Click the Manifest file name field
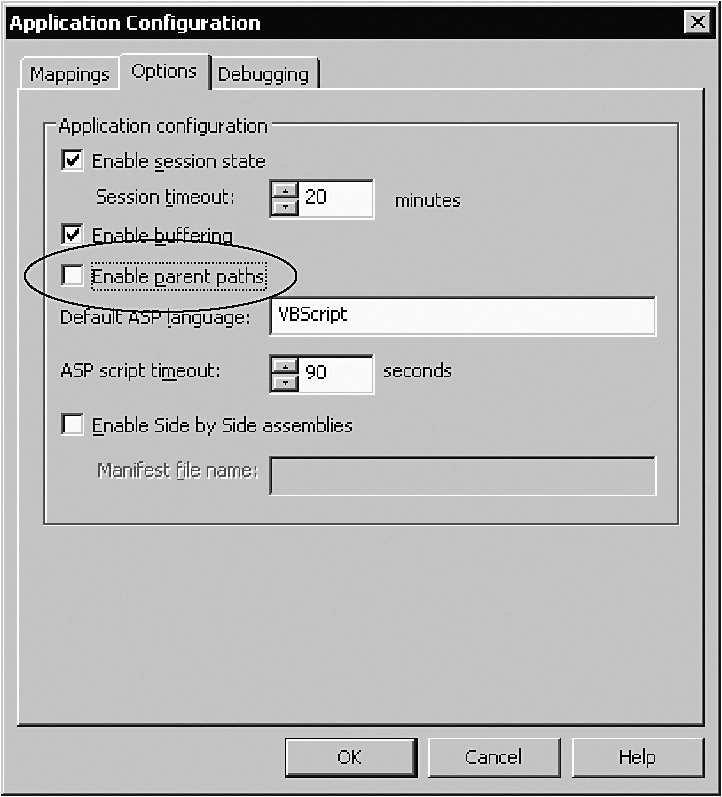 pyautogui.click(x=462, y=475)
